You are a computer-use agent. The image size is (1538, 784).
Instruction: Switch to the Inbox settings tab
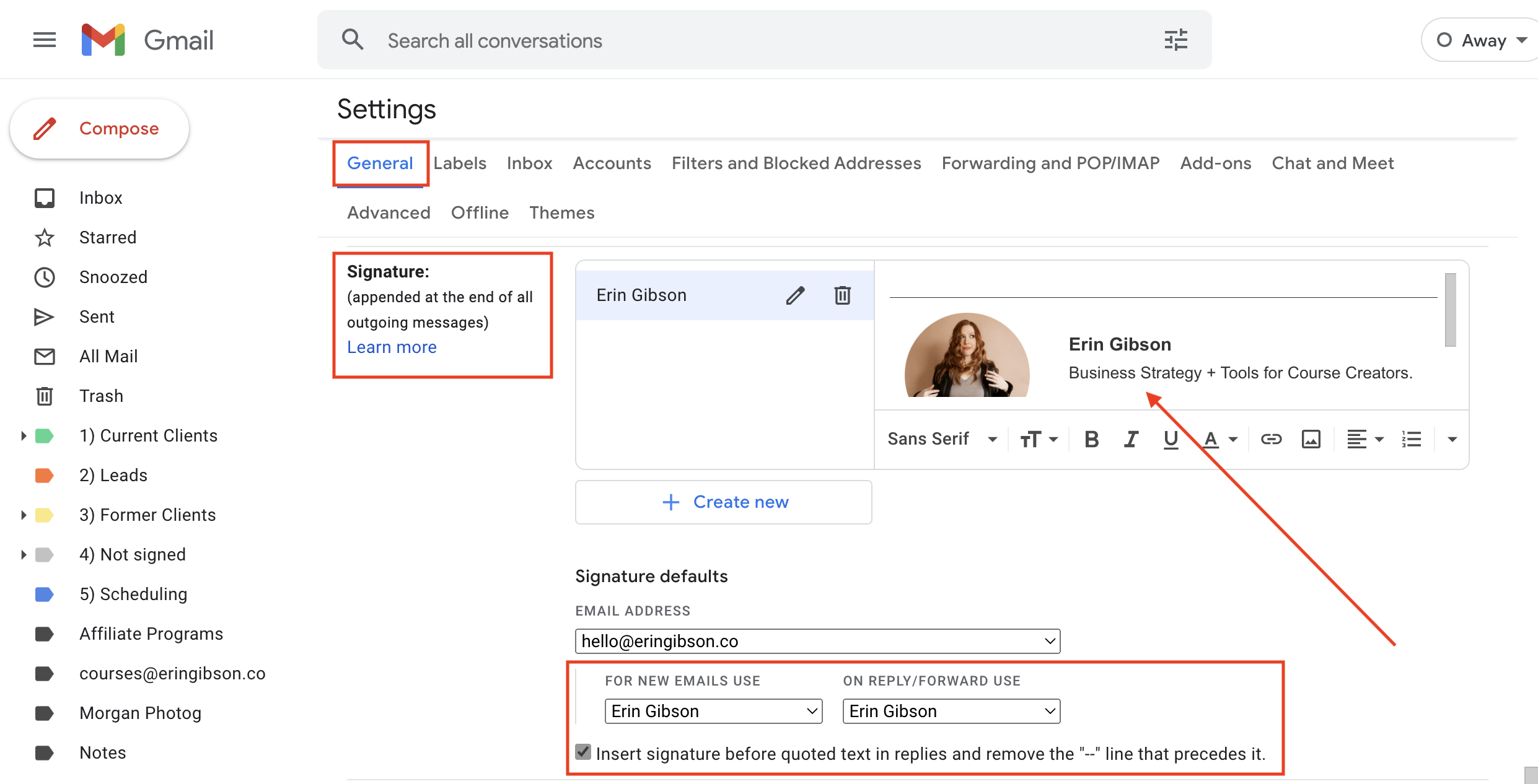point(529,163)
